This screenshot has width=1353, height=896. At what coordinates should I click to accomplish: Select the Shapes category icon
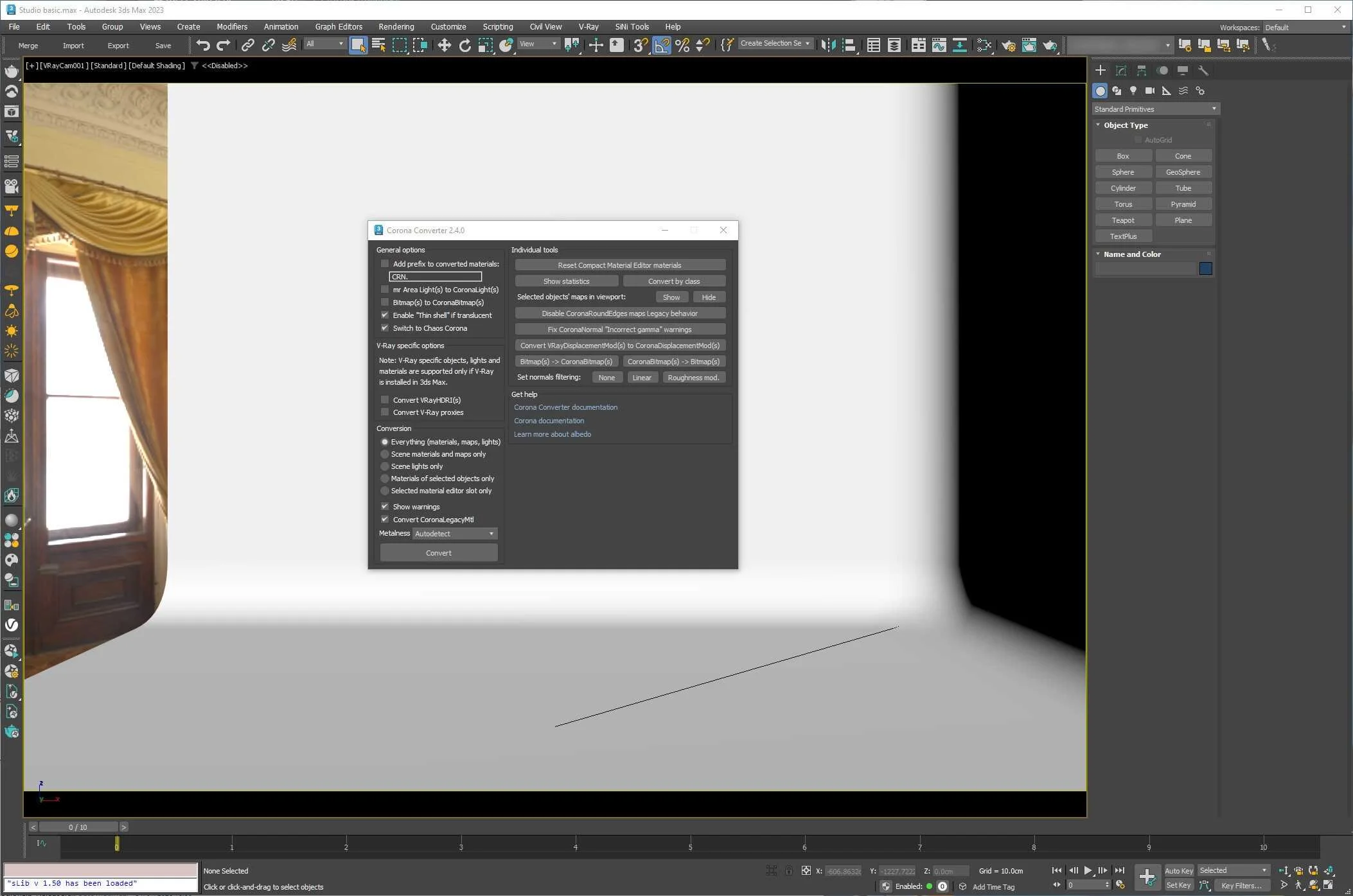pos(1117,91)
